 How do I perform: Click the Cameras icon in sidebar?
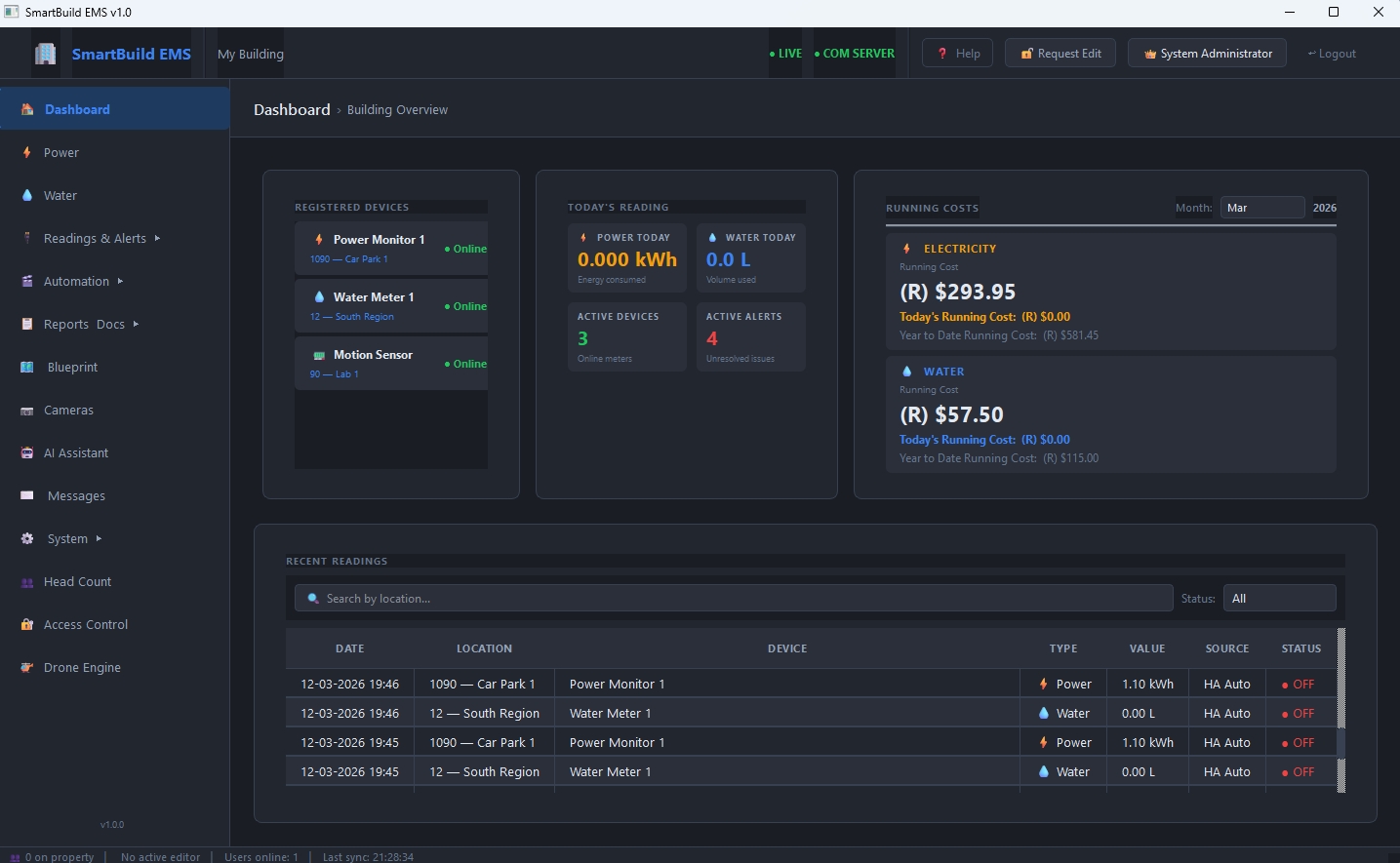coord(27,411)
